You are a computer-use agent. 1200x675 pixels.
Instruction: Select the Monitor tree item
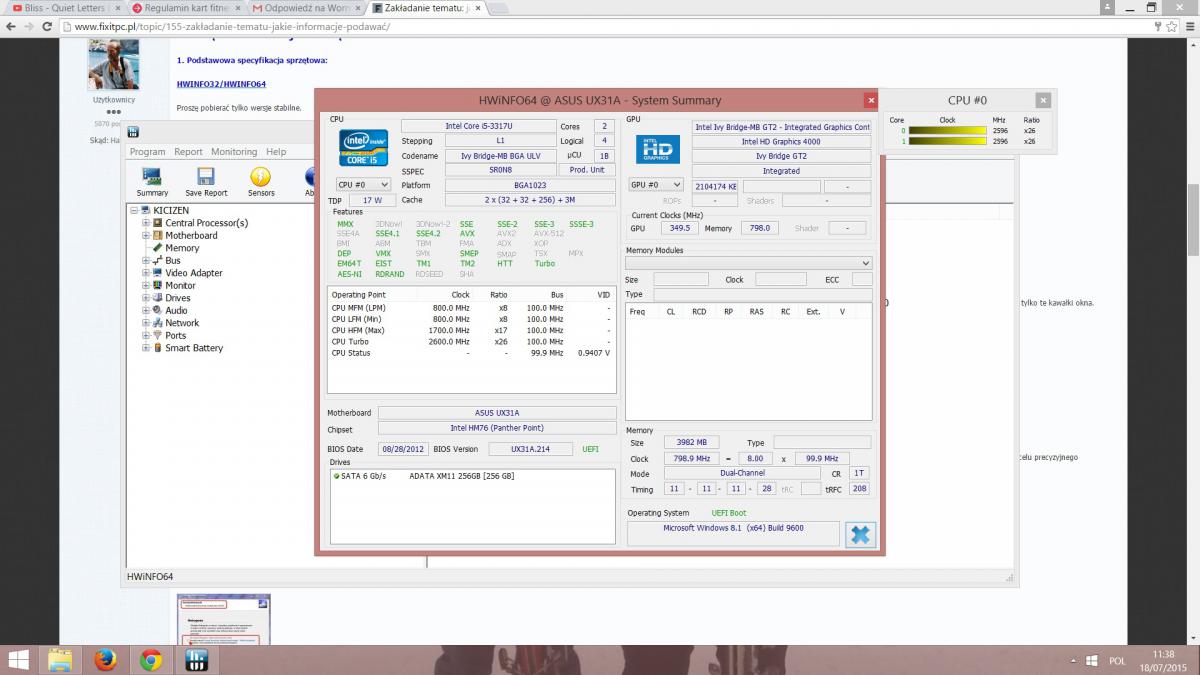(181, 285)
